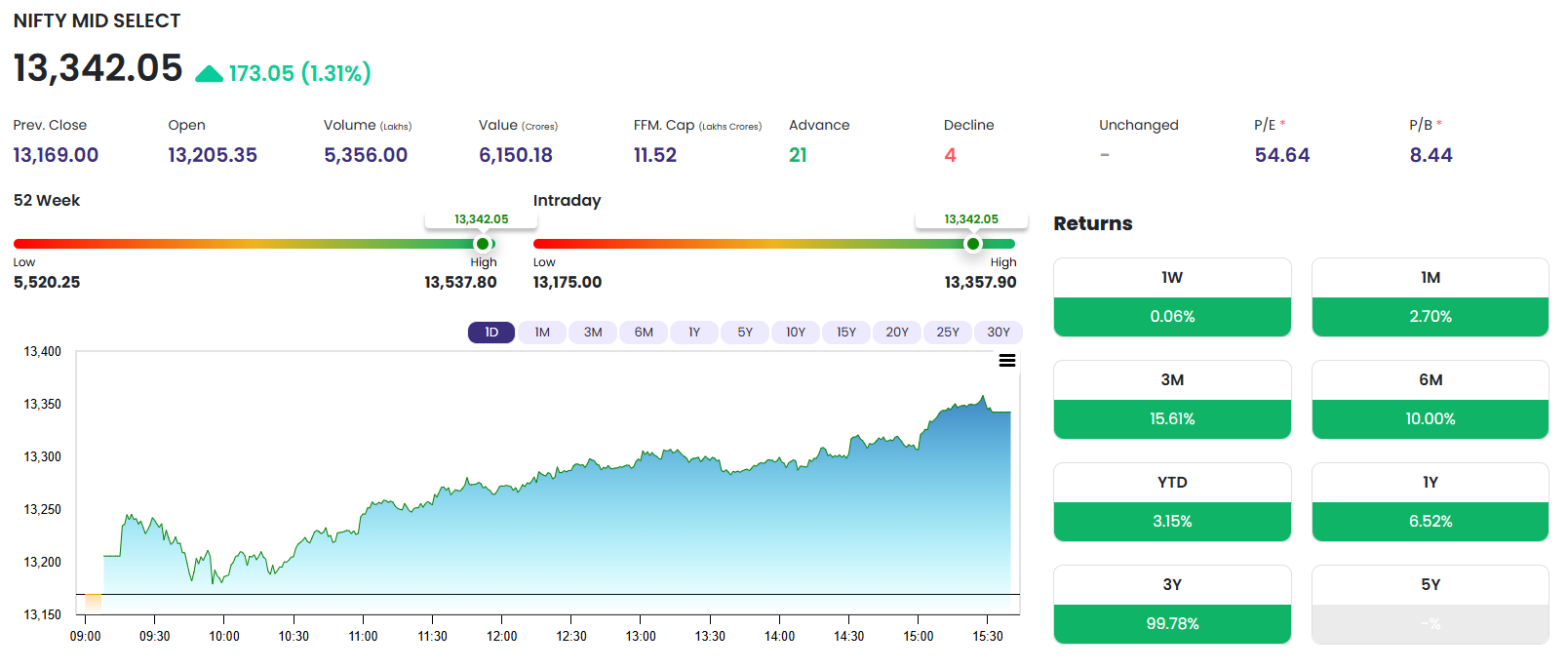Click the Advance count 21
1568x669 pixels.
click(x=798, y=155)
